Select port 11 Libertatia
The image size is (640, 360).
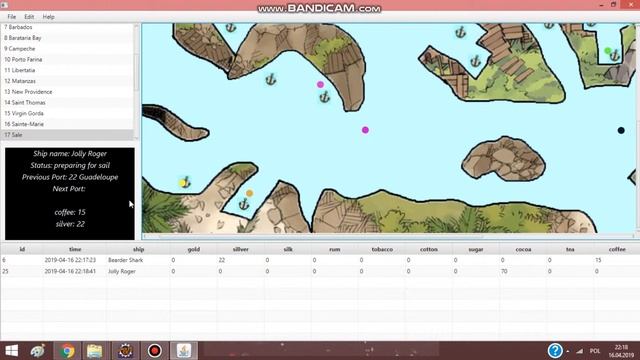[x=67, y=70]
